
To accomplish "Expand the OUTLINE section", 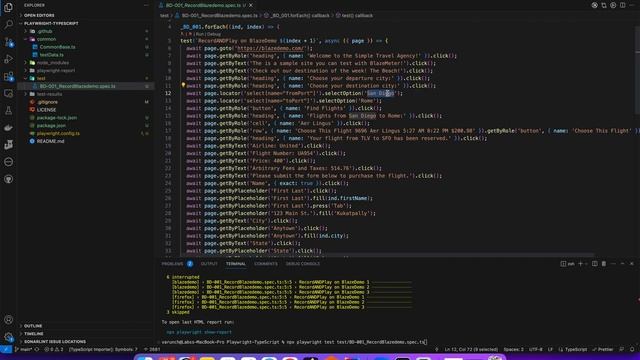I will (33, 326).
